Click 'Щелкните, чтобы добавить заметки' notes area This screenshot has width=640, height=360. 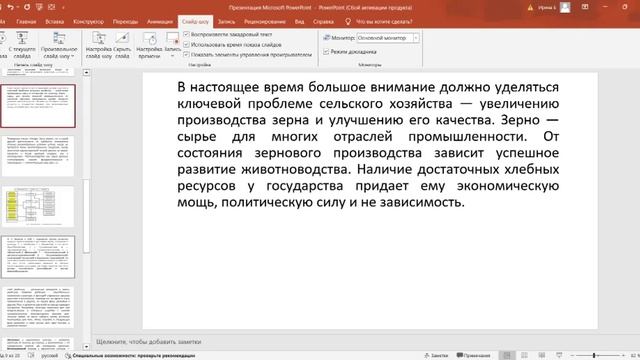pos(149,342)
